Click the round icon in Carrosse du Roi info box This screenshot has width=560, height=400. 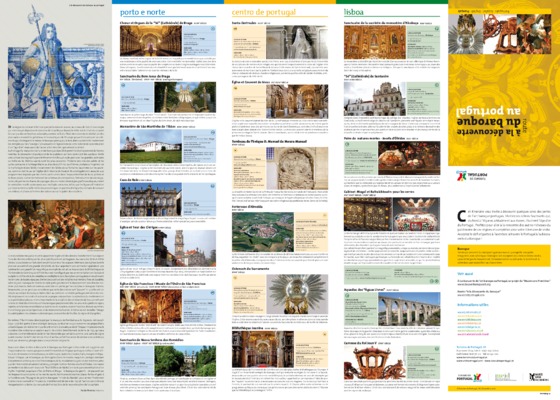pos(437,349)
